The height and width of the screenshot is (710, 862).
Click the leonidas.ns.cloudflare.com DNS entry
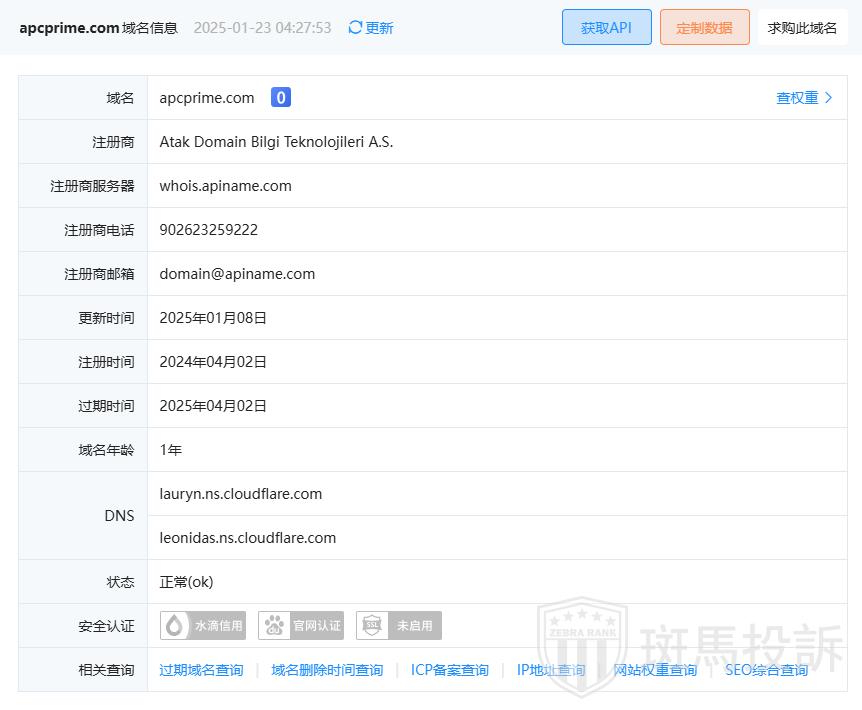tap(248, 538)
